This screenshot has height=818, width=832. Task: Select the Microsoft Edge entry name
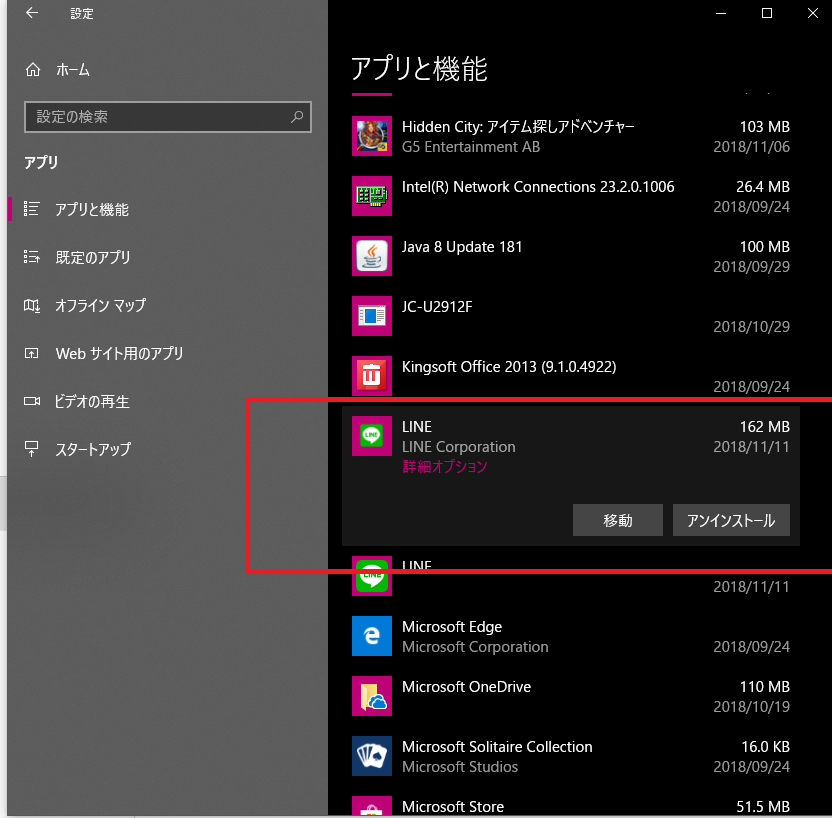tap(452, 626)
